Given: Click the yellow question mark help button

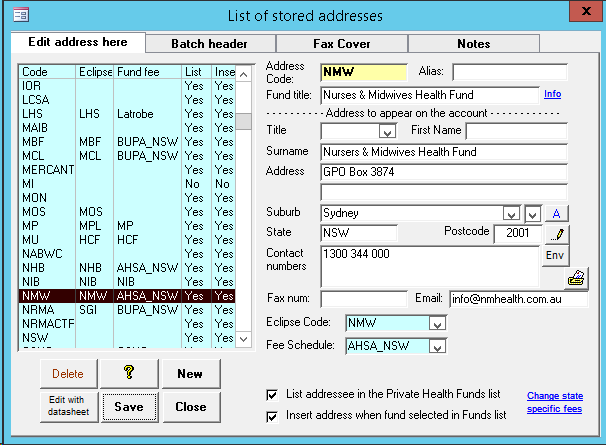Looking at the screenshot, I should (129, 373).
